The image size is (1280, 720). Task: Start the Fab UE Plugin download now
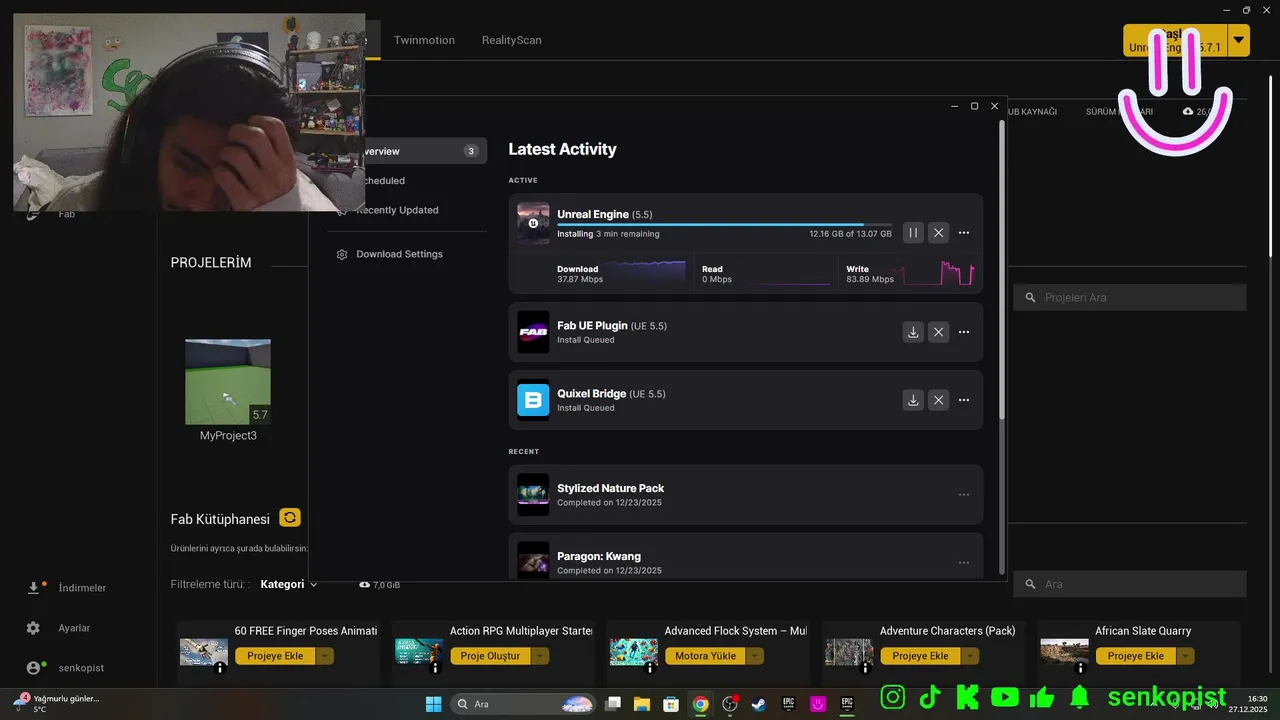coord(912,332)
